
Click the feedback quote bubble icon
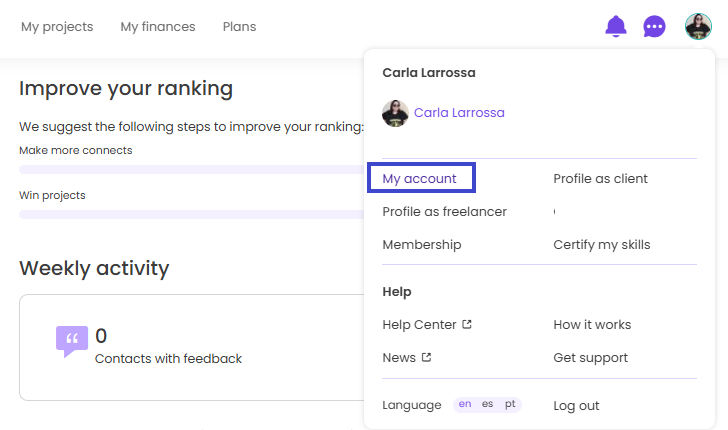click(x=72, y=341)
